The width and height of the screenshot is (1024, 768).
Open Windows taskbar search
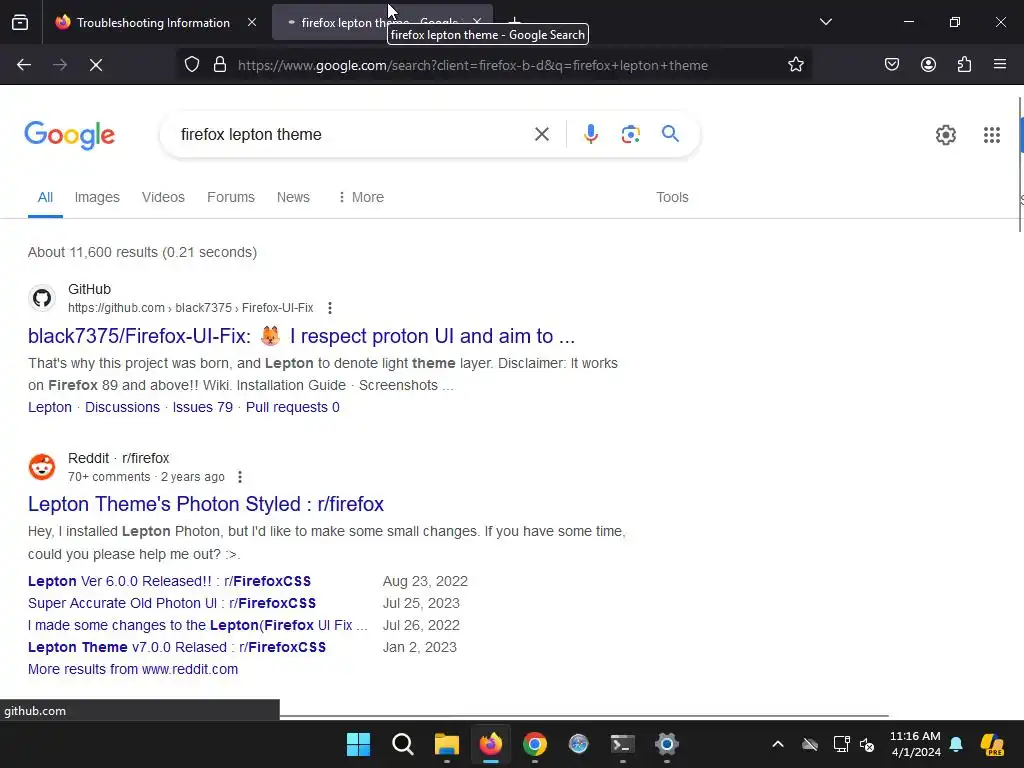(x=402, y=744)
